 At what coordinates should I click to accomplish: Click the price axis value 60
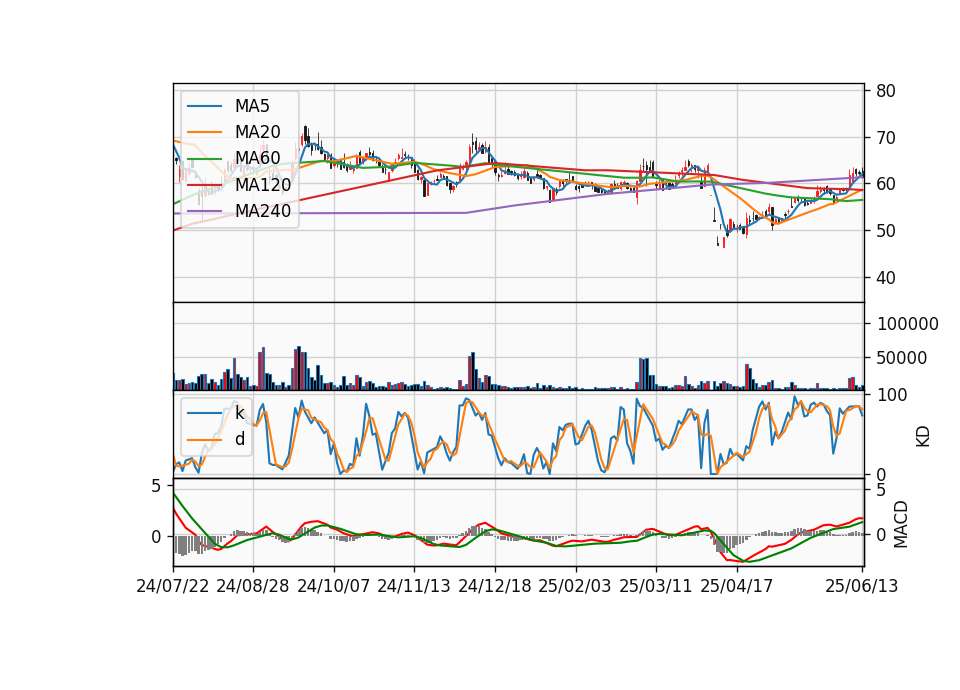coord(885,184)
